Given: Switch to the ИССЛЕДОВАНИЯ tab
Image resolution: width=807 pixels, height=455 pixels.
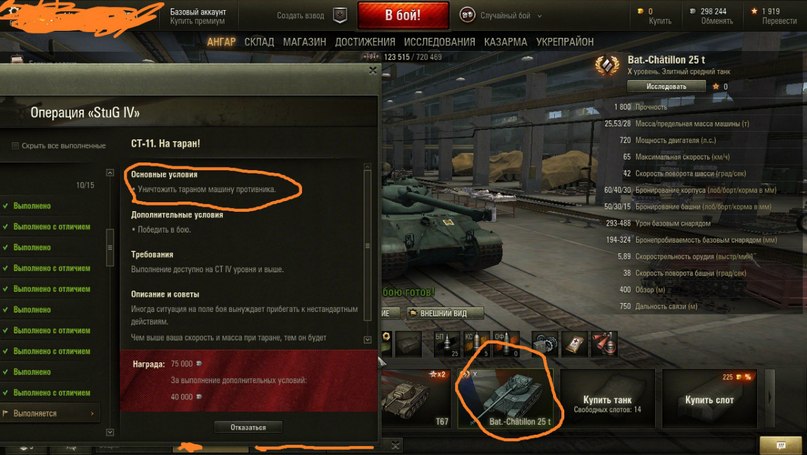Looking at the screenshot, I should coord(440,42).
